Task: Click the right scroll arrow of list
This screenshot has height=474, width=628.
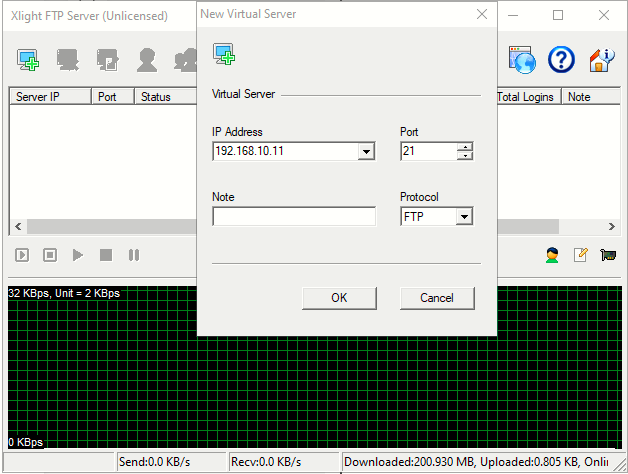Action: [x=612, y=226]
